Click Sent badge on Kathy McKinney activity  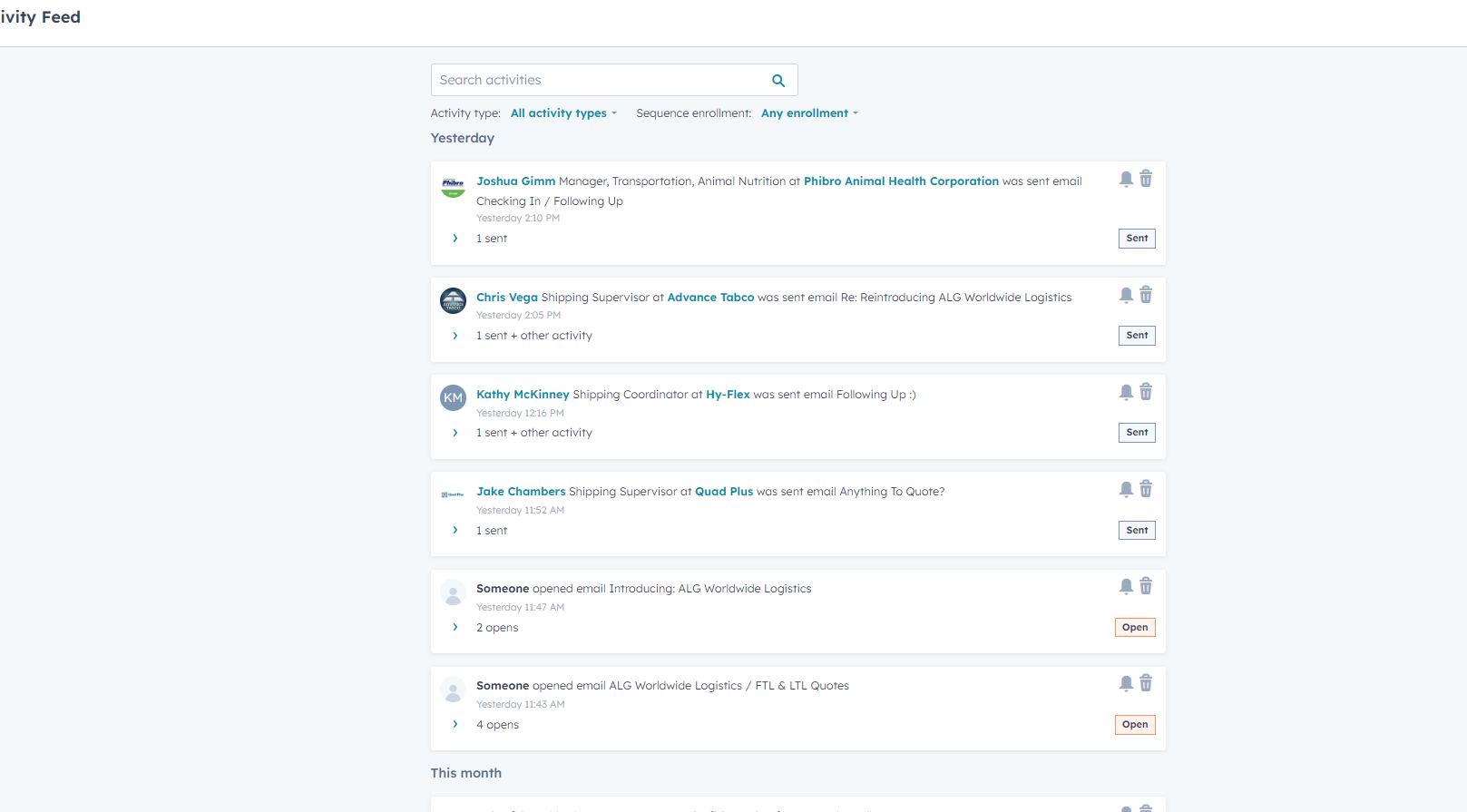(1137, 433)
